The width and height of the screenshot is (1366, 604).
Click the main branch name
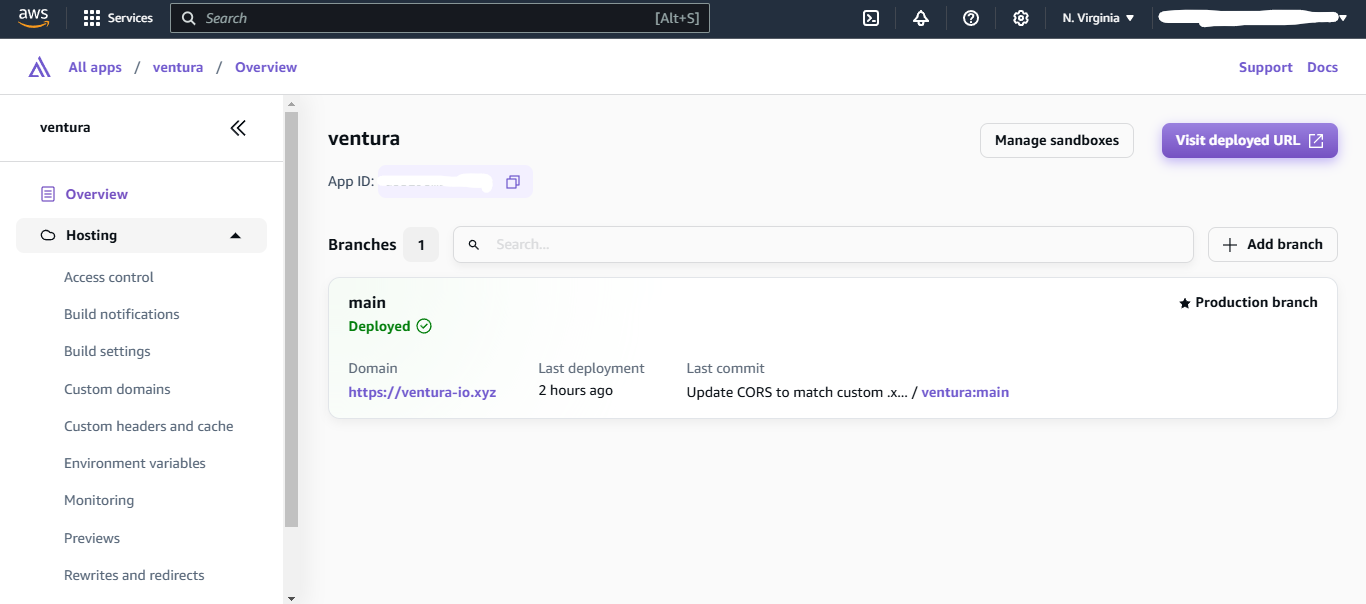[x=367, y=302]
